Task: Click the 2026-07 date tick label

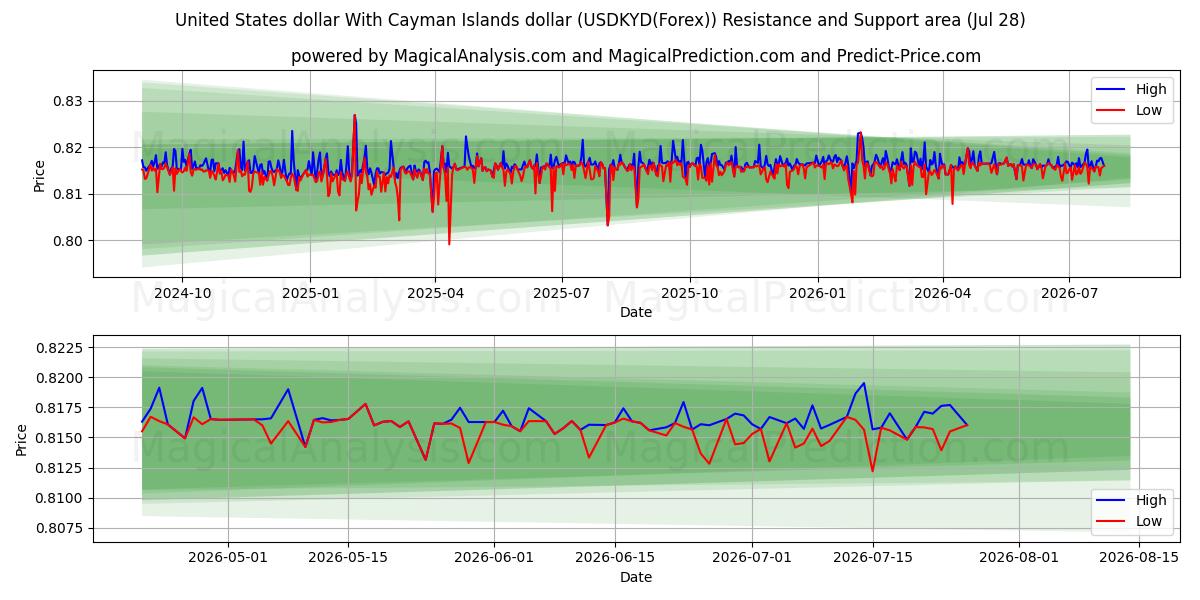Action: pyautogui.click(x=1068, y=294)
